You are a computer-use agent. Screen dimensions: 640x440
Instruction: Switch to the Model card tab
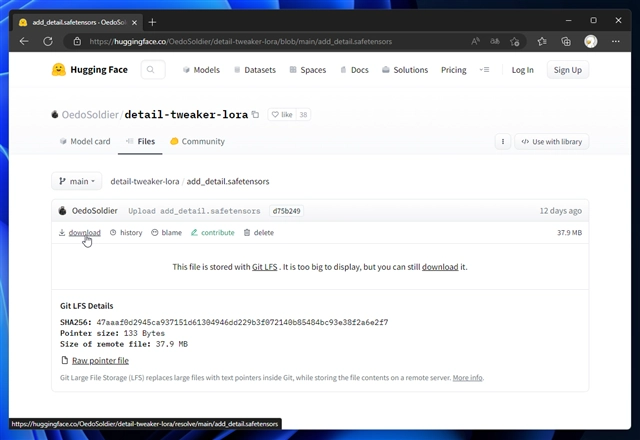(85, 141)
